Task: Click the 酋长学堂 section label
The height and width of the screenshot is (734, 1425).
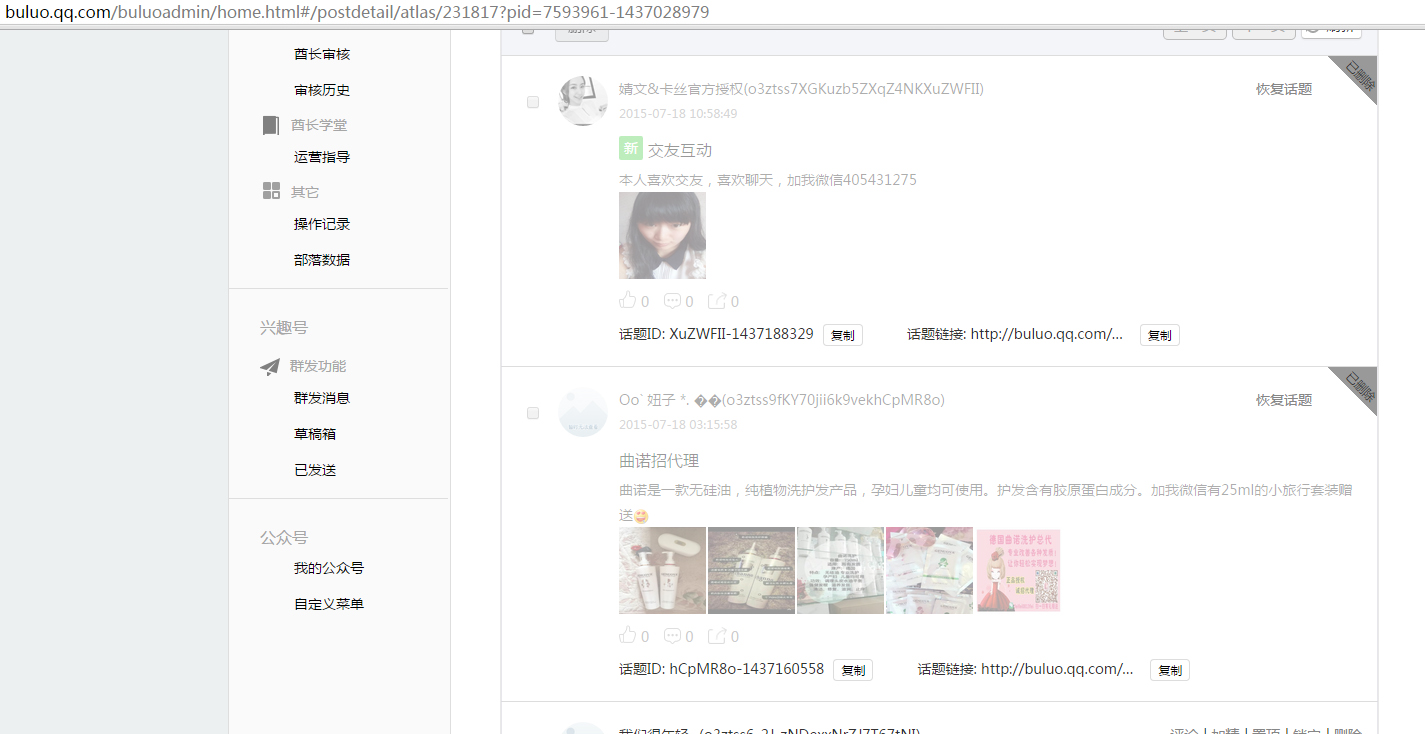Action: 319,125
